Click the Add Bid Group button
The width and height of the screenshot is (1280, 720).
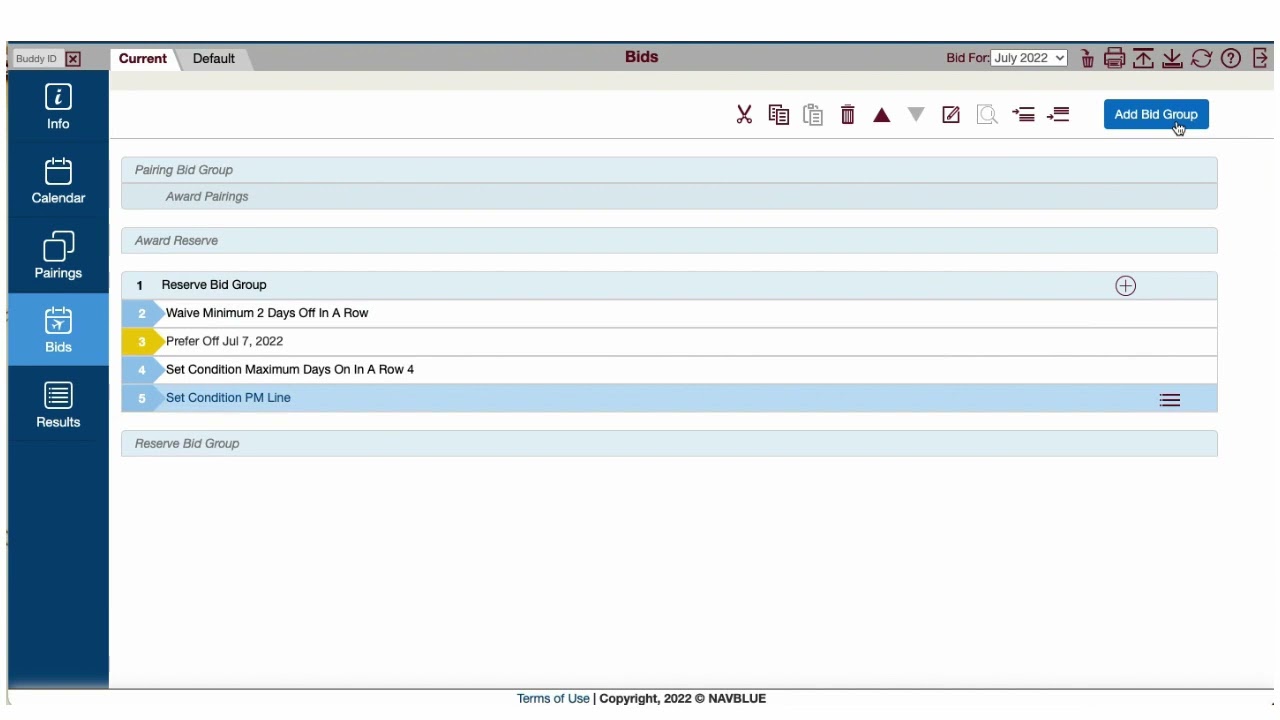[1156, 114]
